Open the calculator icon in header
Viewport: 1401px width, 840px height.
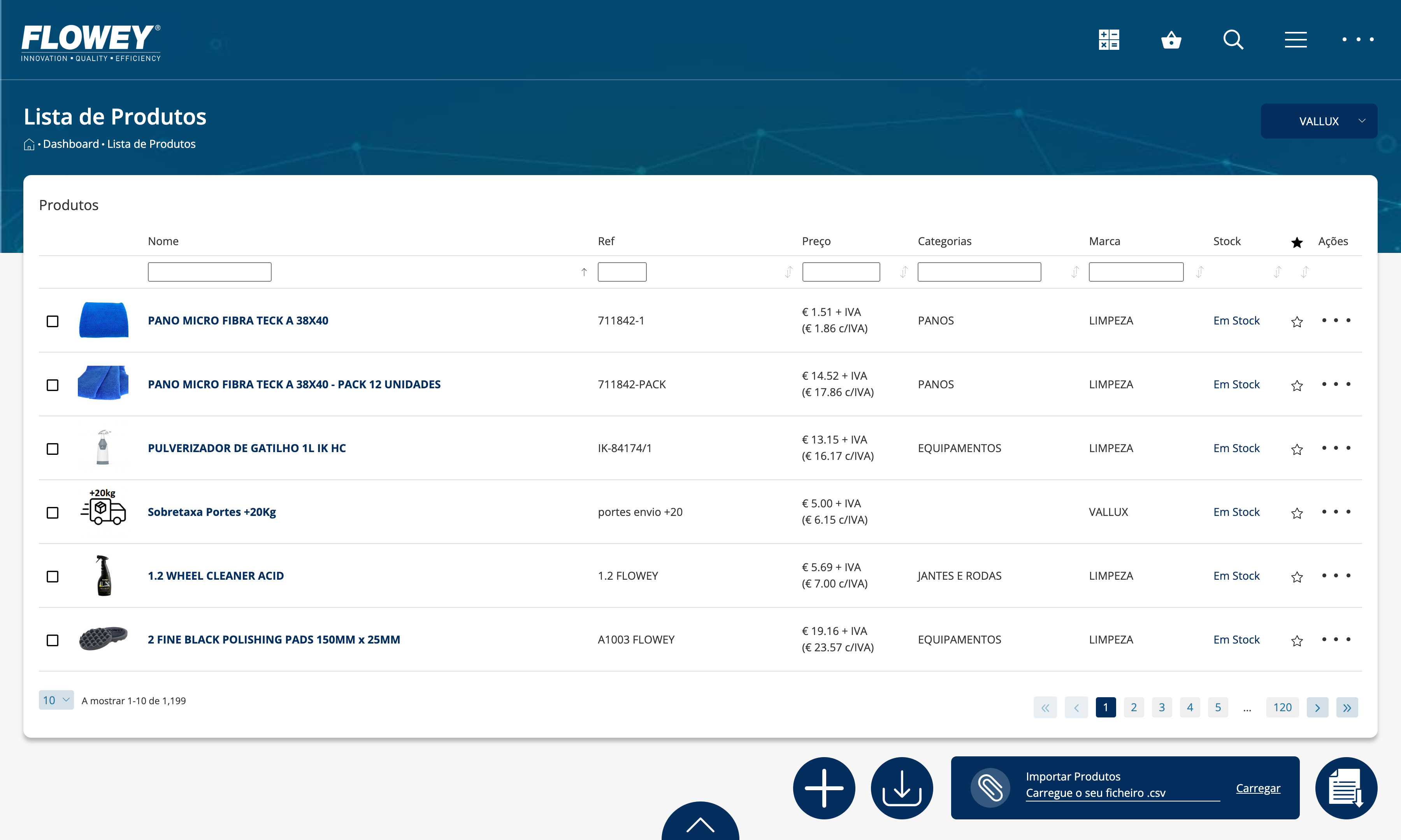point(1108,40)
